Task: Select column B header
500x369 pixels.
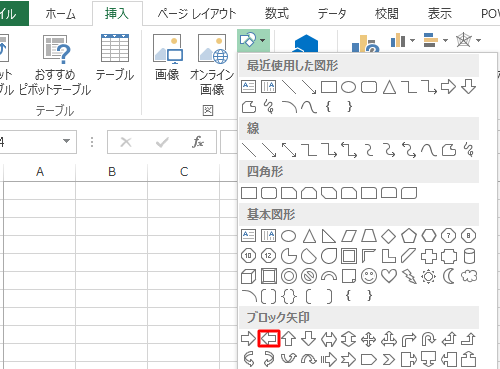Action: pyautogui.click(x=112, y=172)
